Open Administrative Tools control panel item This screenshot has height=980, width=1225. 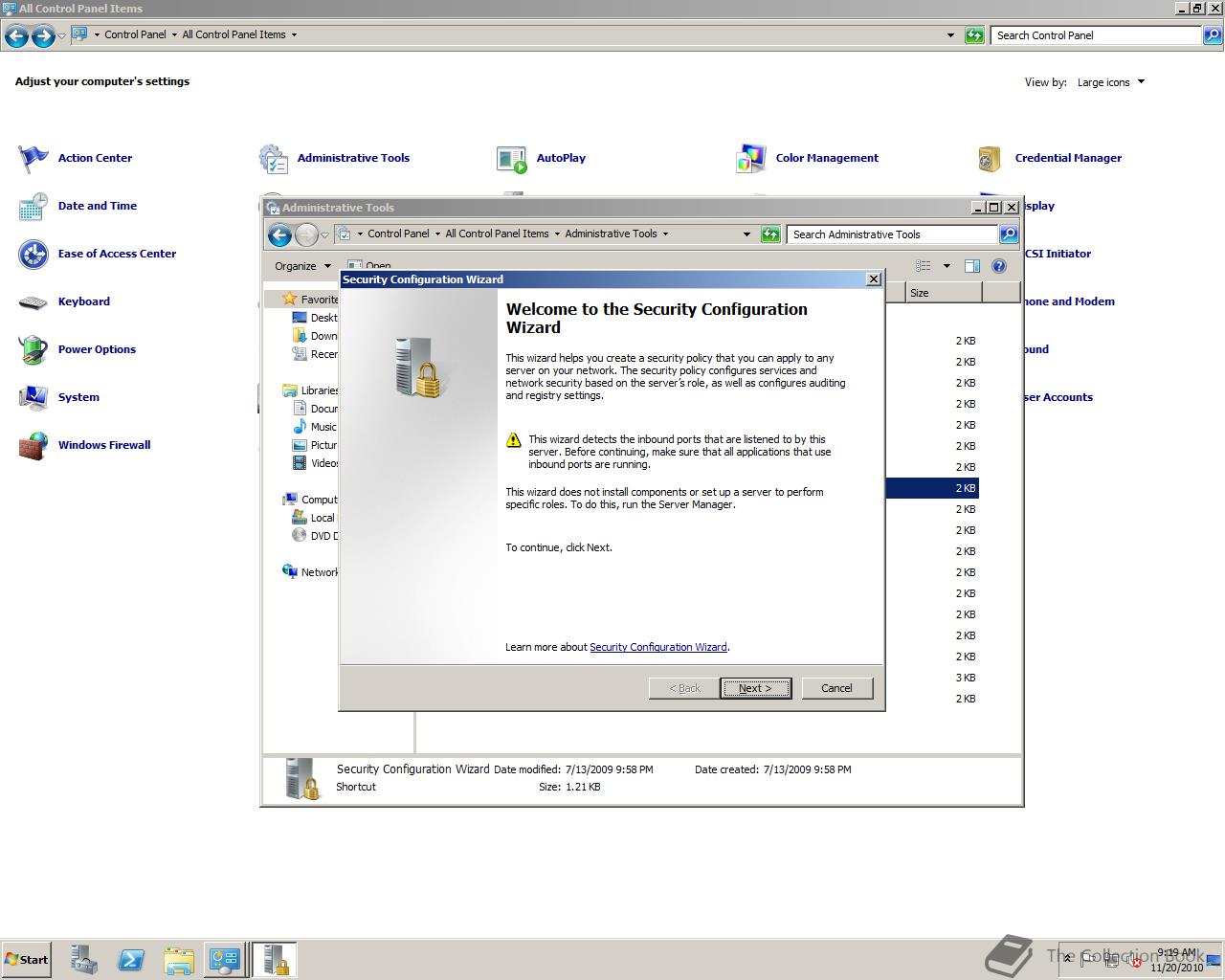click(353, 158)
